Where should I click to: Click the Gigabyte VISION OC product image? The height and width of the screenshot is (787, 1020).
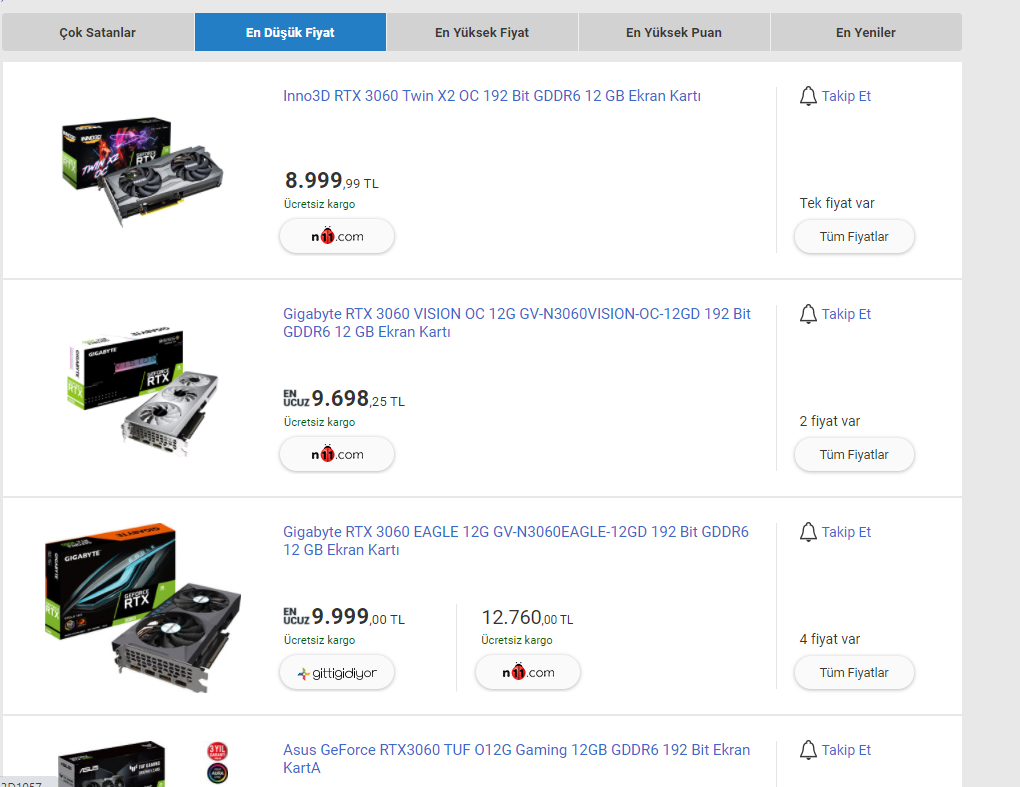pos(142,390)
